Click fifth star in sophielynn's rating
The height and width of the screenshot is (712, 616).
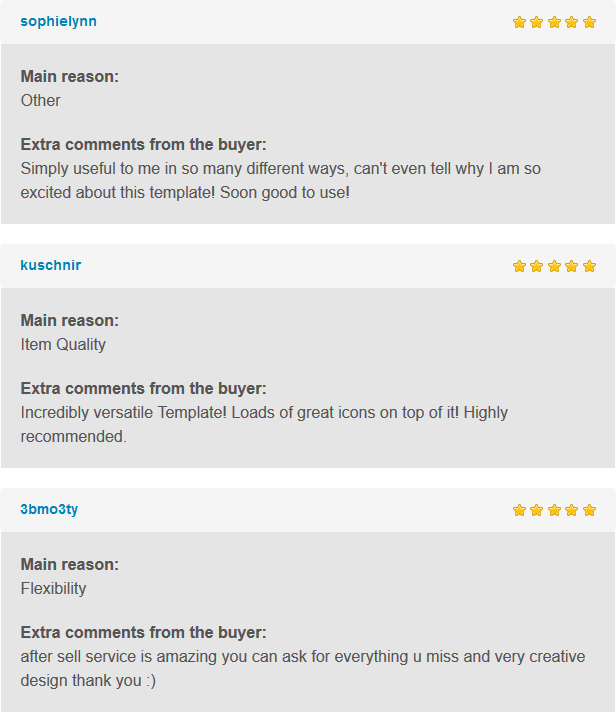(589, 22)
